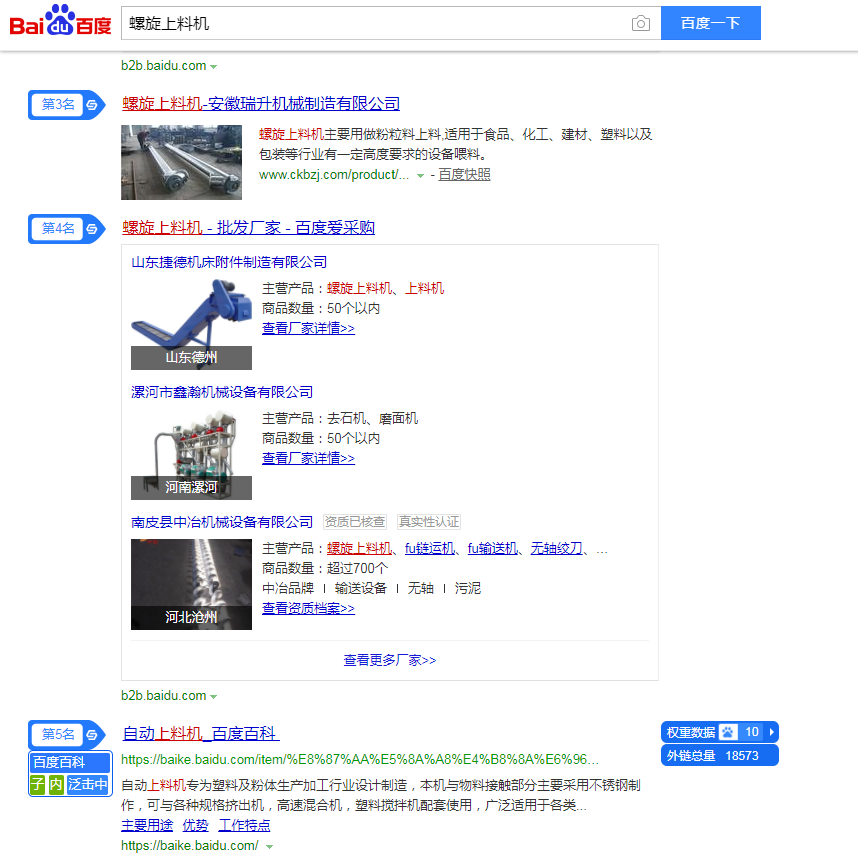Open 漯河市鑫瀚机械设备有限公司 company link
This screenshot has width=858, height=860.
[222, 392]
